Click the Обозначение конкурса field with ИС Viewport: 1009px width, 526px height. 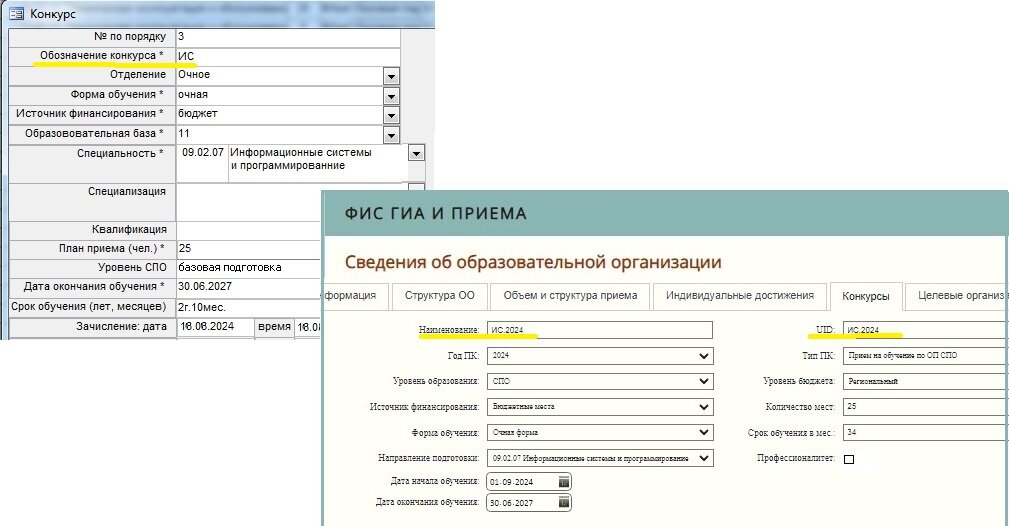point(288,56)
